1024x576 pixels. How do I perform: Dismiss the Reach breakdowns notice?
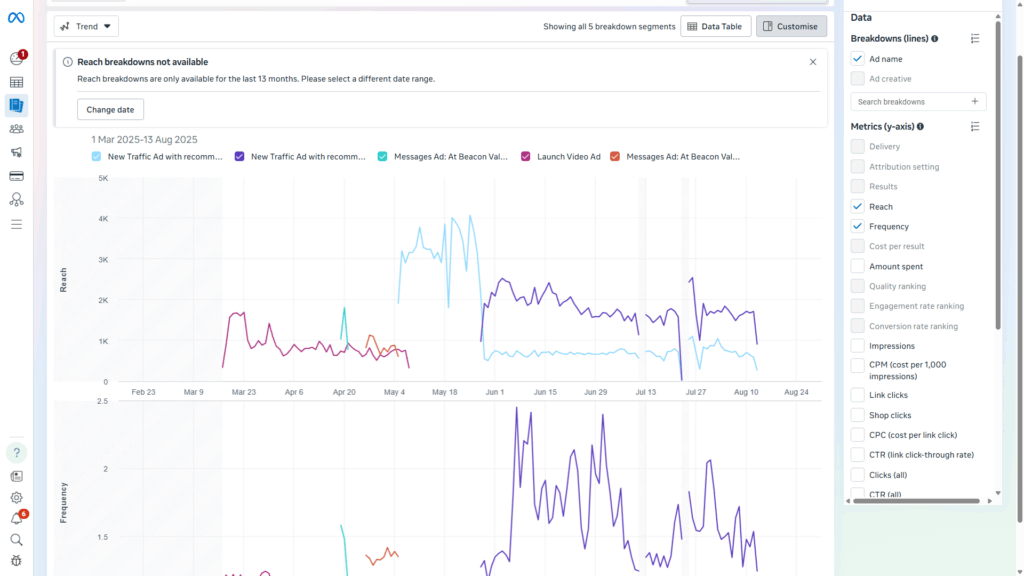[x=812, y=62]
